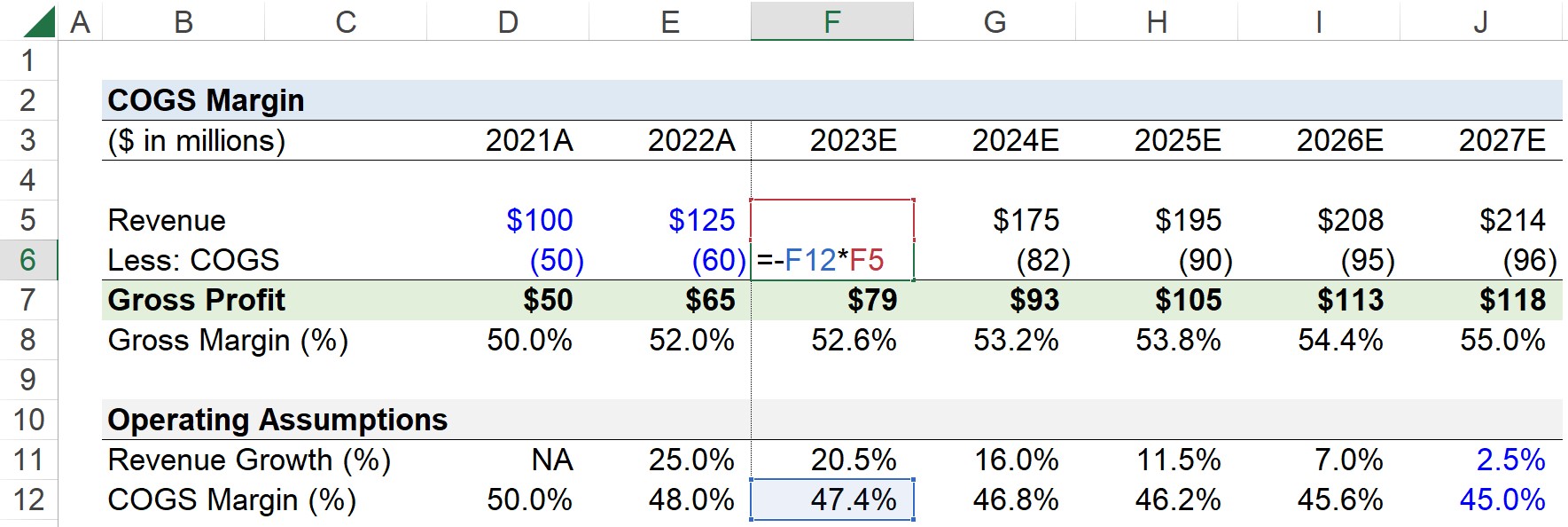
Task: Select the $100 revenue cell for 2021A
Action: point(507,220)
